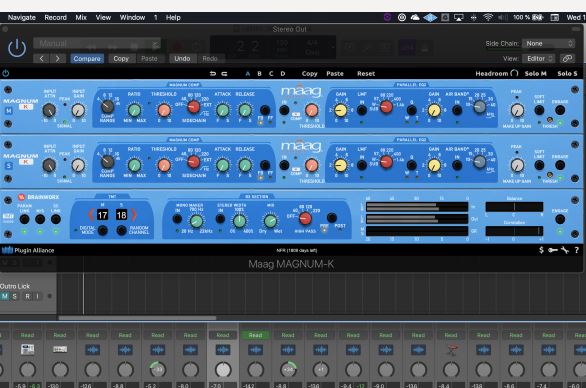The image size is (586, 388).
Task: Click the plugin toolbar redo arrow
Action: pyautogui.click(x=224, y=74)
